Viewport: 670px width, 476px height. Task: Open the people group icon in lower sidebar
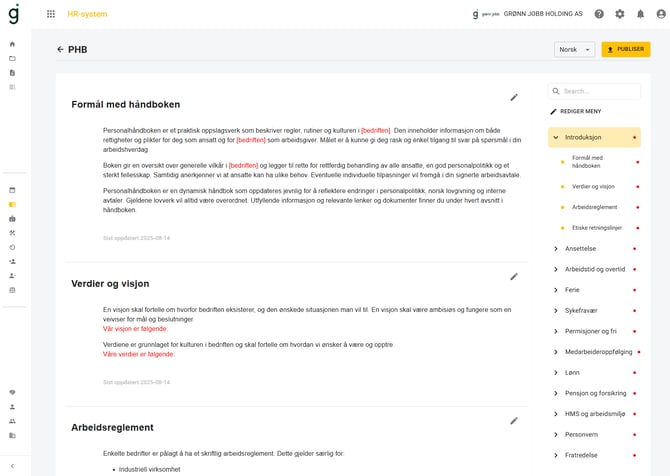pos(12,421)
